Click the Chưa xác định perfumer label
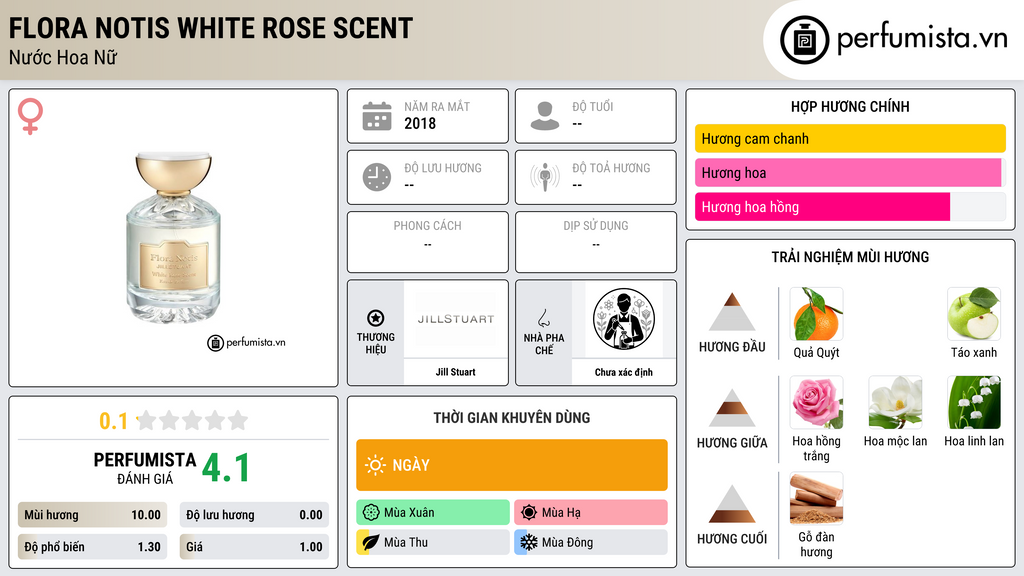The width and height of the screenshot is (1024, 576). (x=624, y=372)
